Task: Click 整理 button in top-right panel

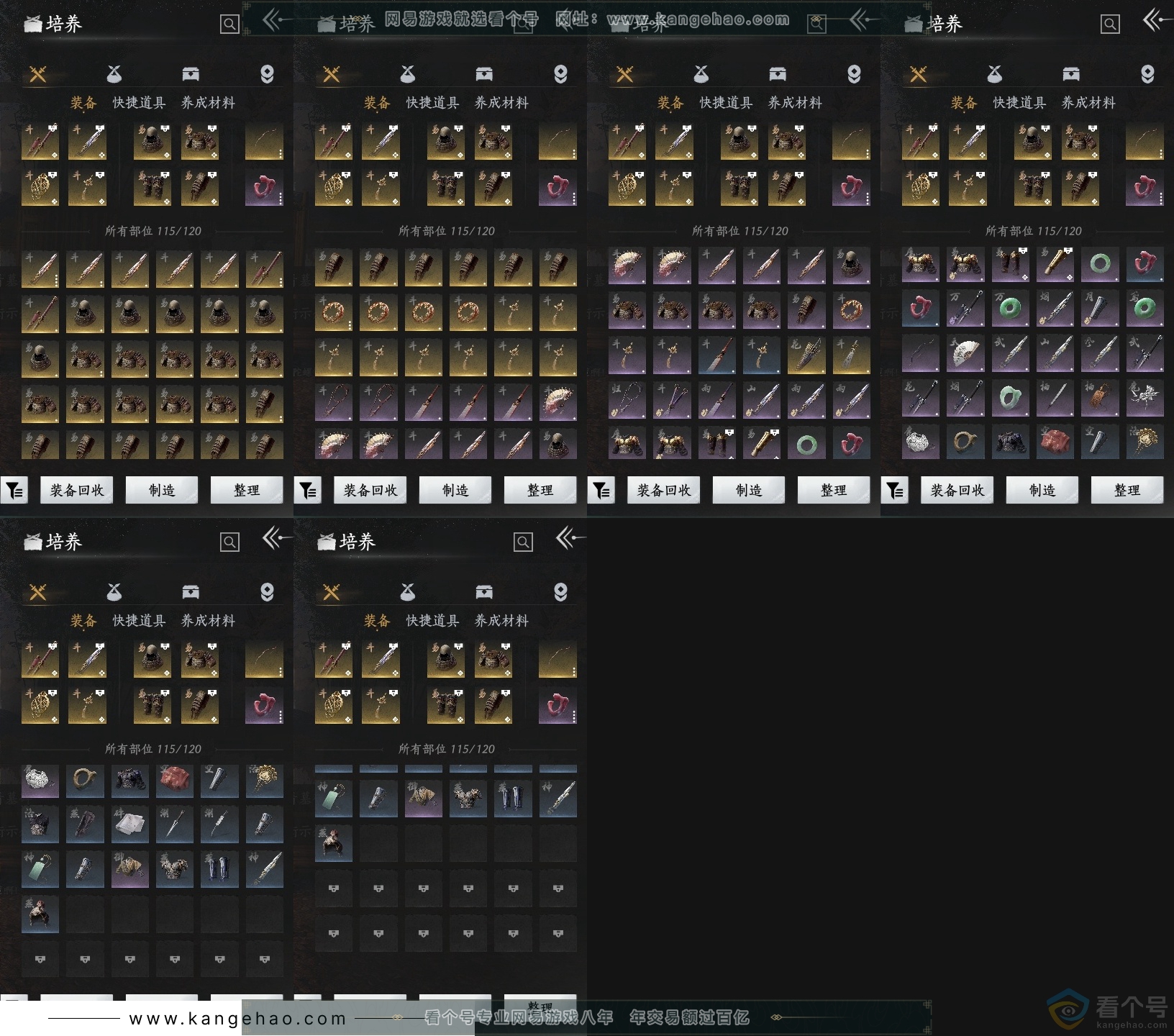Action: pos(1127,491)
